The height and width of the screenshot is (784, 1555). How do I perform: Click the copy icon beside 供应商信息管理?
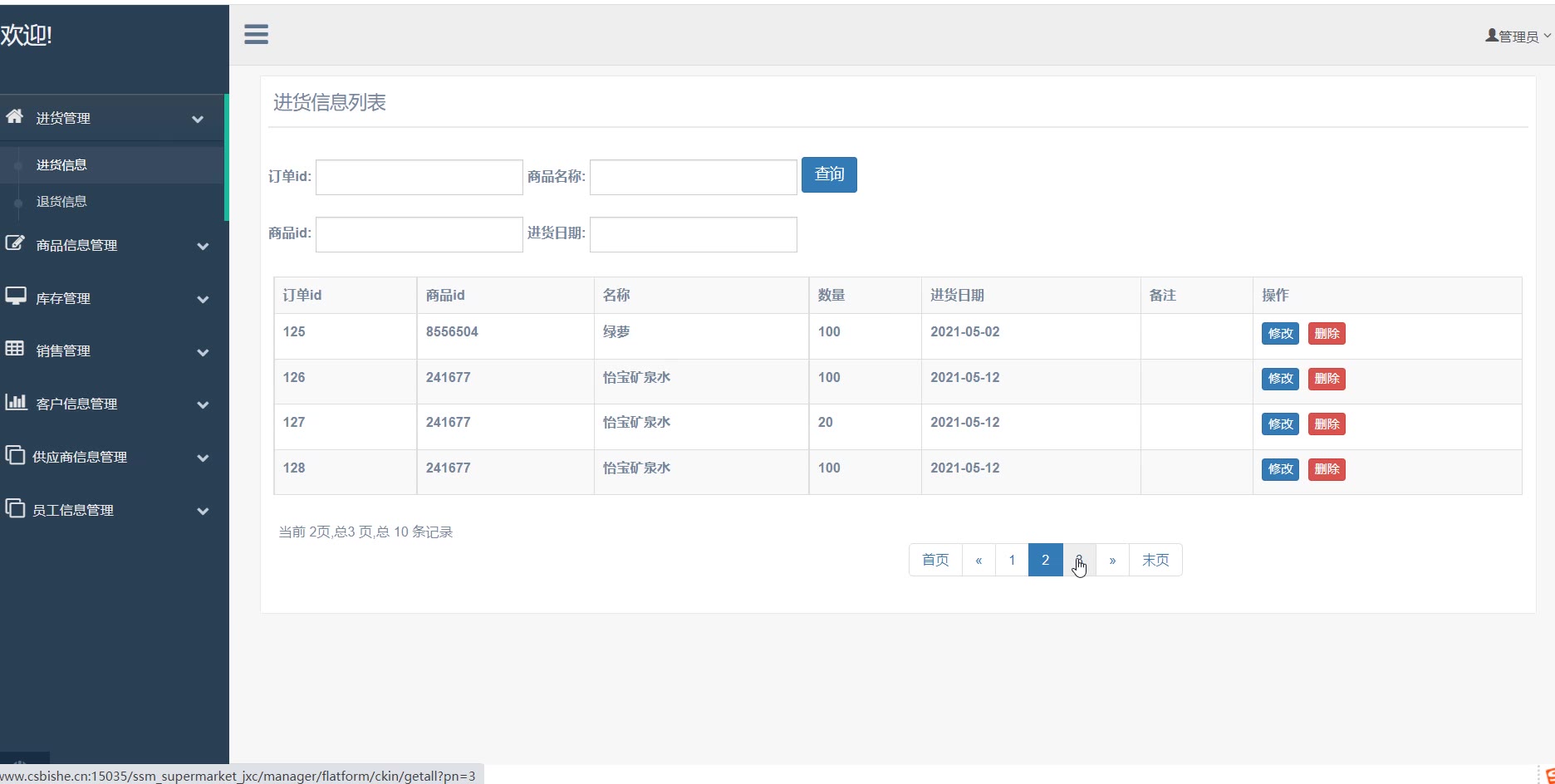click(x=15, y=455)
